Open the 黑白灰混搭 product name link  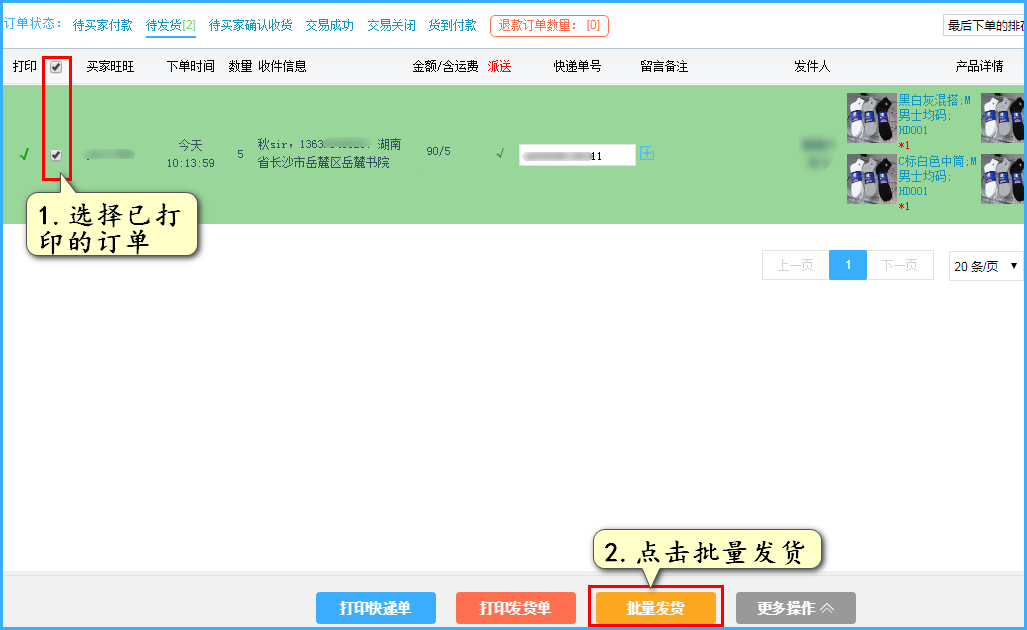[934, 100]
